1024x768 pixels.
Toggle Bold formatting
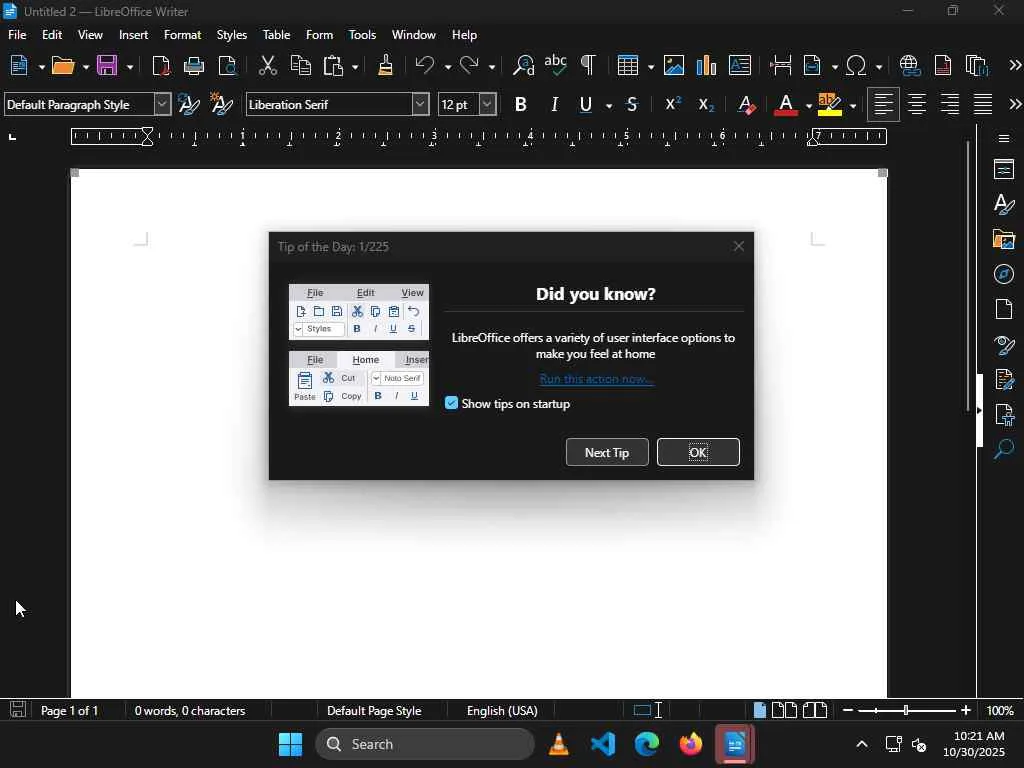[520, 104]
